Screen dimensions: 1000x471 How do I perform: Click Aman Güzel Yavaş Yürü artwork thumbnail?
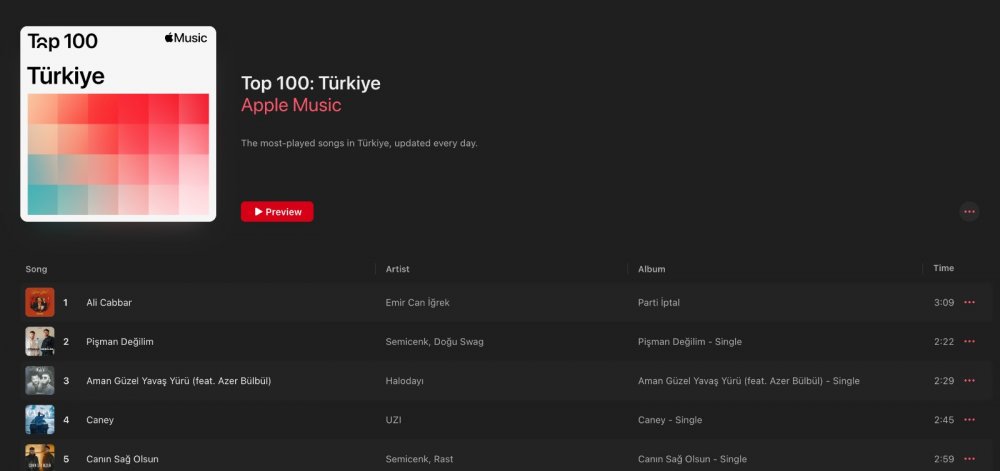click(40, 381)
